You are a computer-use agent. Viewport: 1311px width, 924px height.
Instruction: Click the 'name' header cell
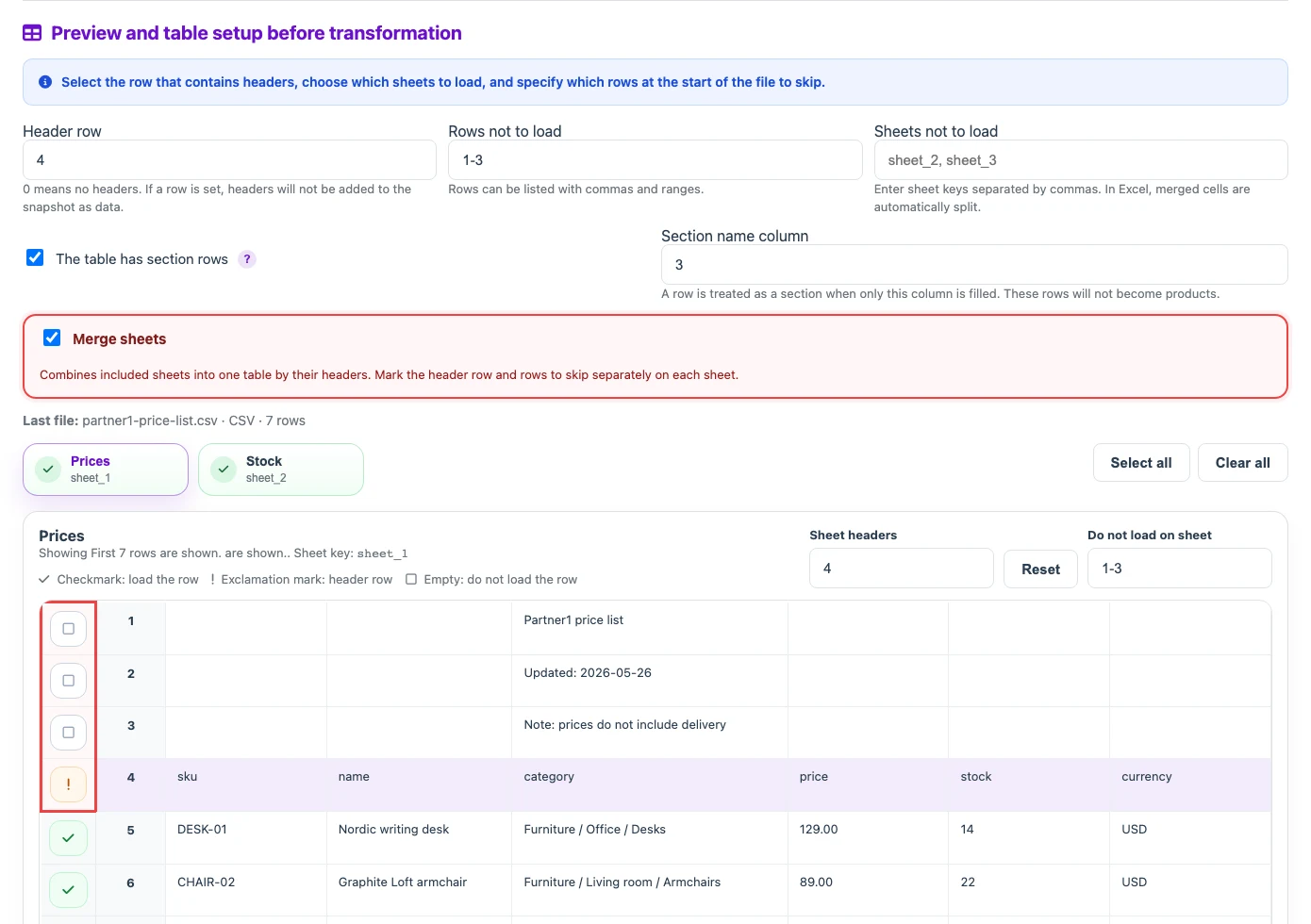tap(419, 784)
